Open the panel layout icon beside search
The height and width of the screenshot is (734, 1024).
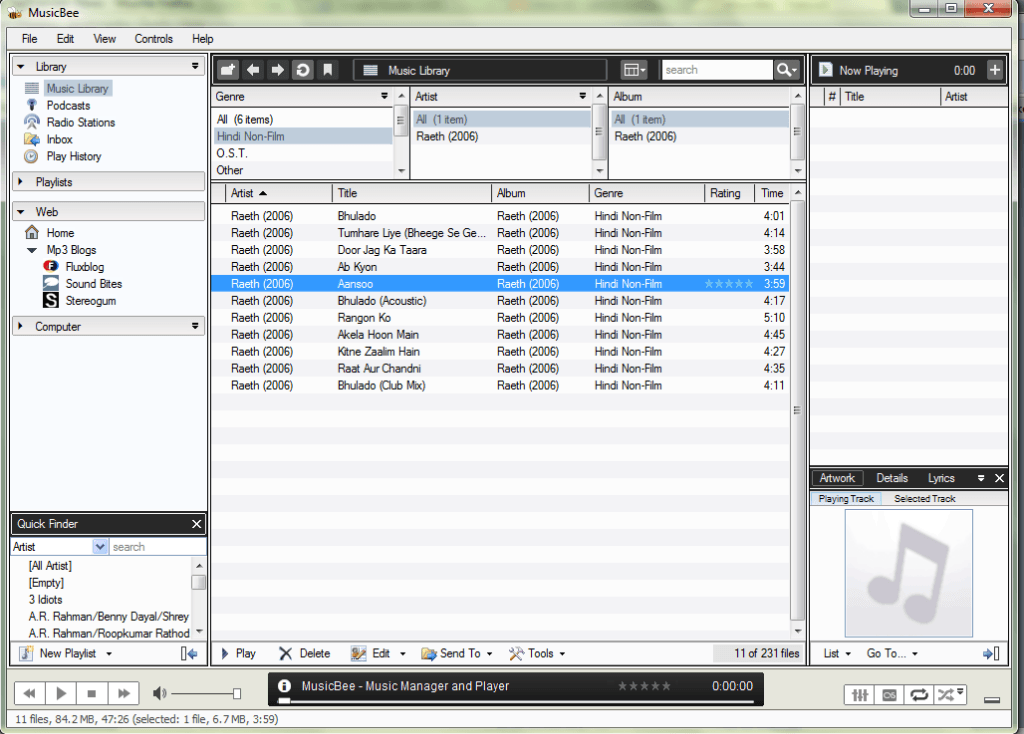[x=633, y=70]
